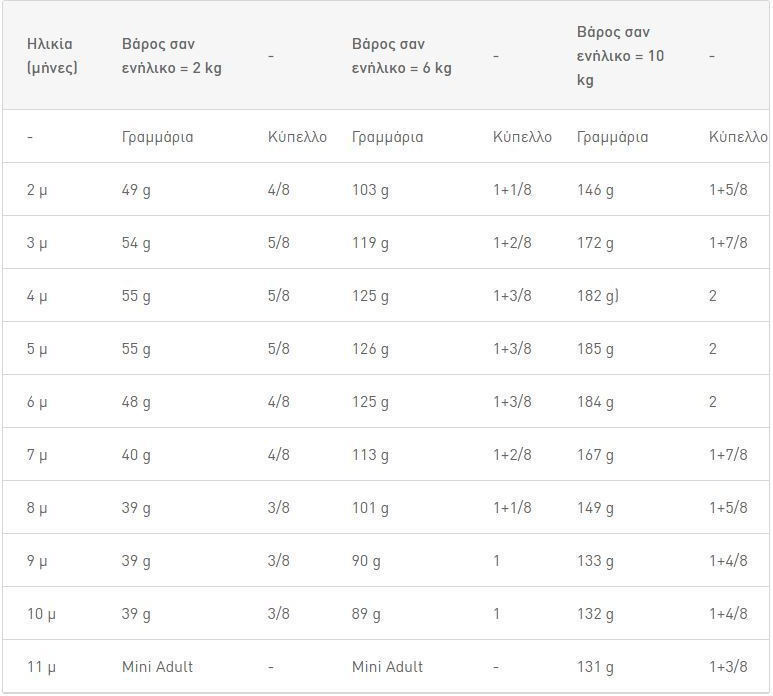Click the 'Βάρος σαν ενήλικο = 6 kg' header
This screenshot has height=696, width=773.
tap(401, 56)
